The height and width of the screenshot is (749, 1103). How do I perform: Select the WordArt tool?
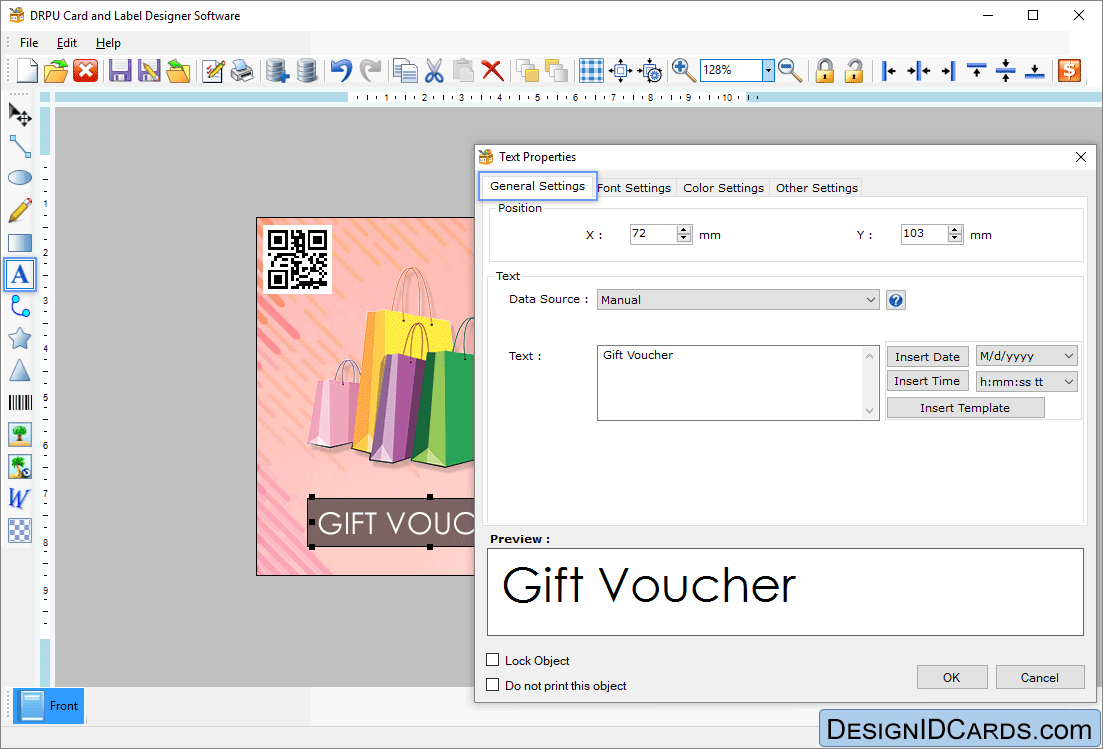[x=20, y=499]
